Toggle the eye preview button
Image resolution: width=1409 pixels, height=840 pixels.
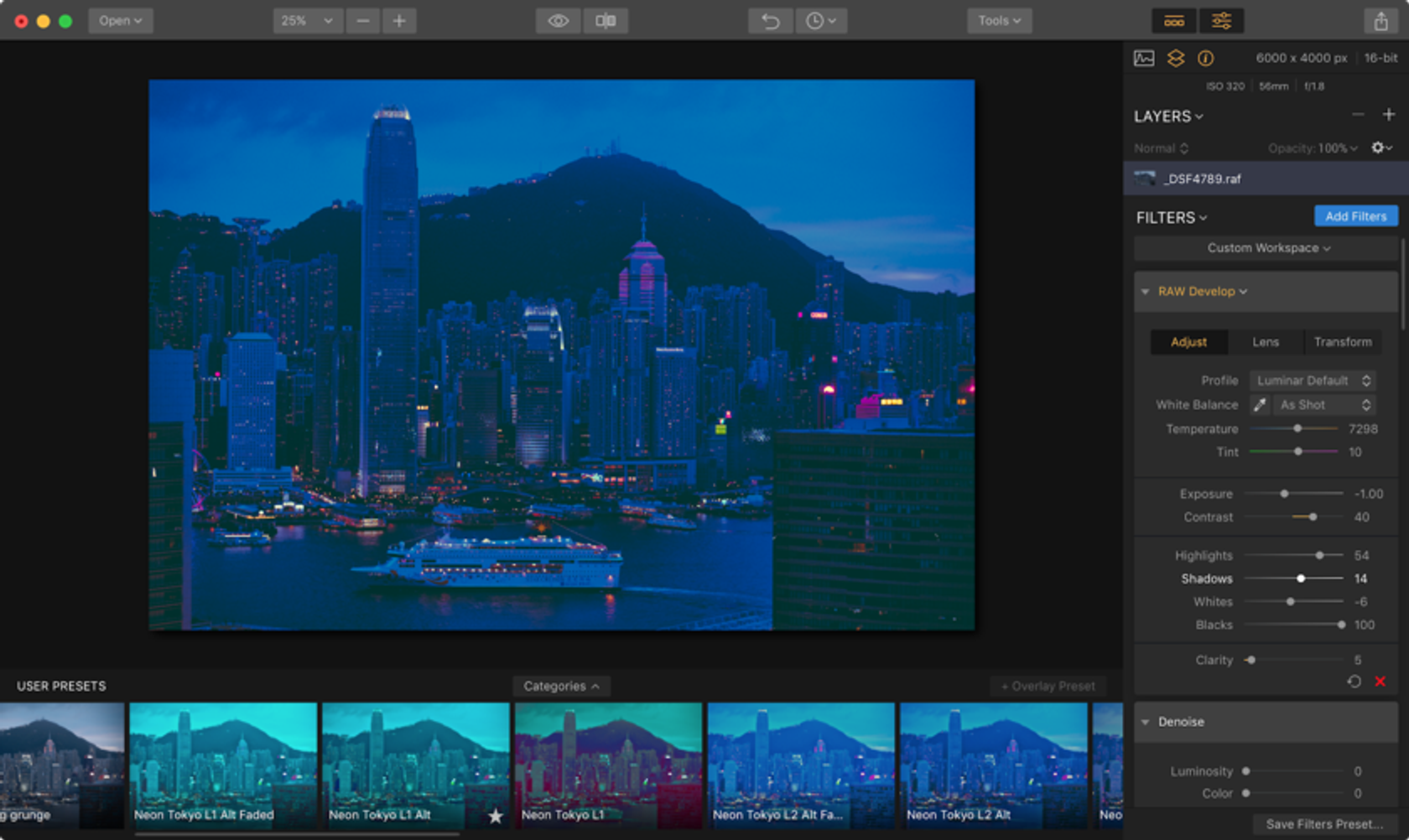pos(558,21)
